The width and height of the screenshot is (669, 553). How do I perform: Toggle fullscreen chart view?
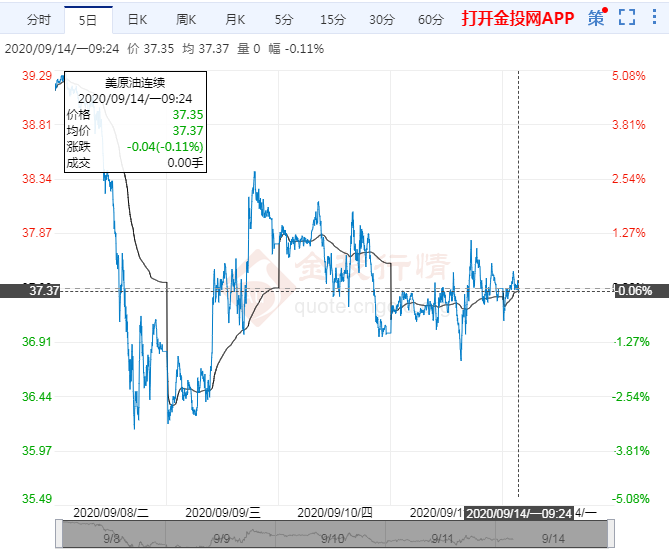pos(627,17)
